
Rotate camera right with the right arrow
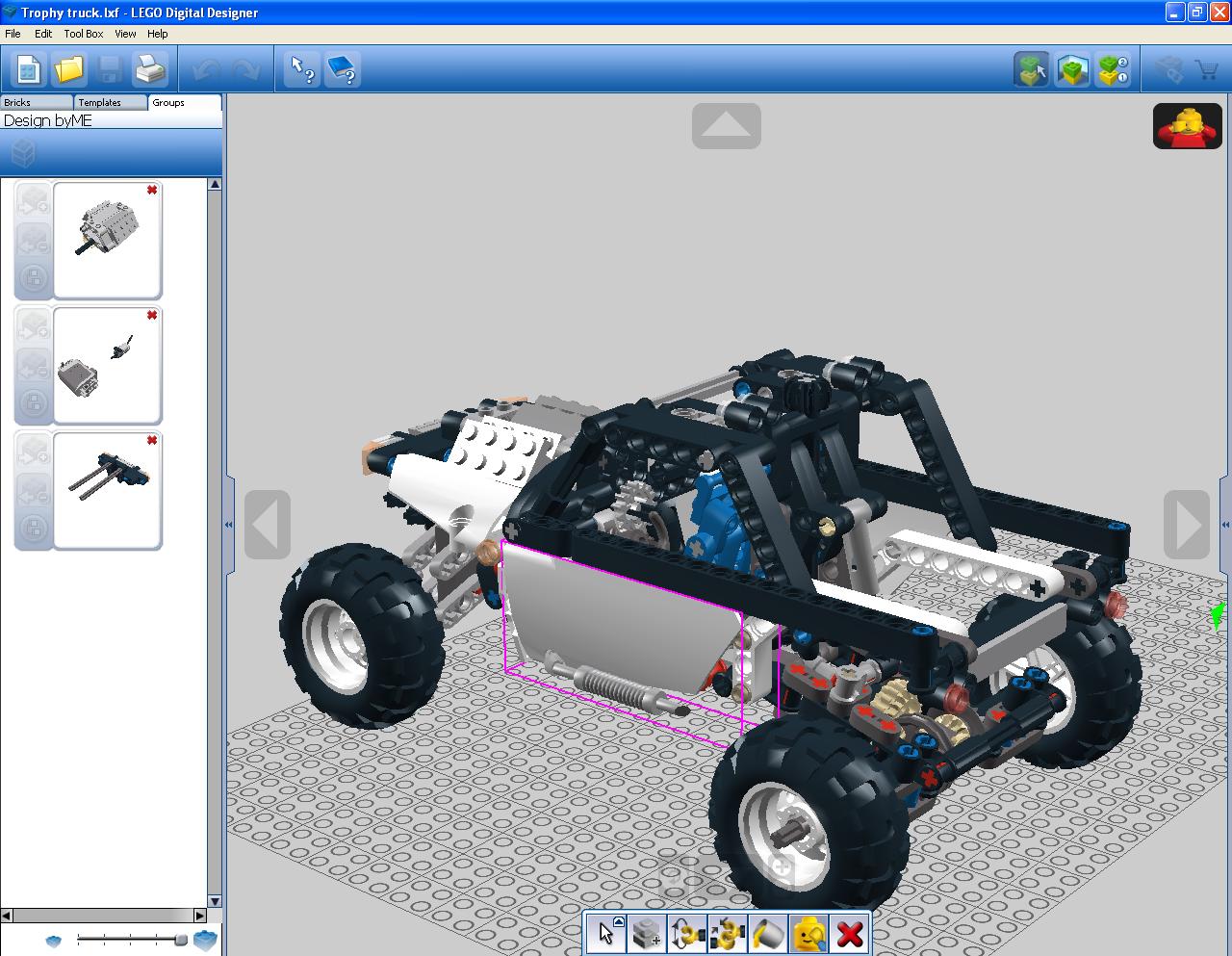click(x=1187, y=525)
